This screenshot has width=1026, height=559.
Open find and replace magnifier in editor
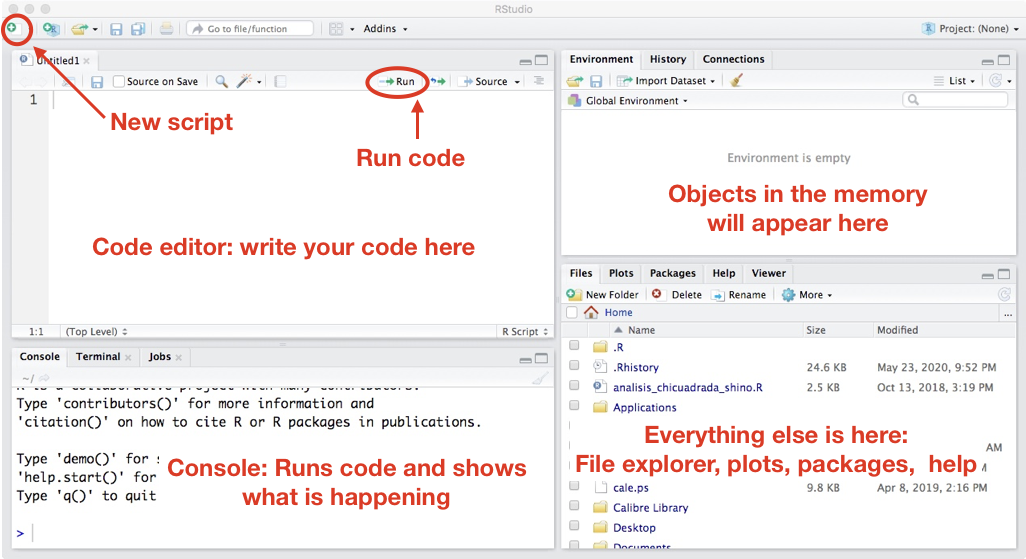coord(222,81)
